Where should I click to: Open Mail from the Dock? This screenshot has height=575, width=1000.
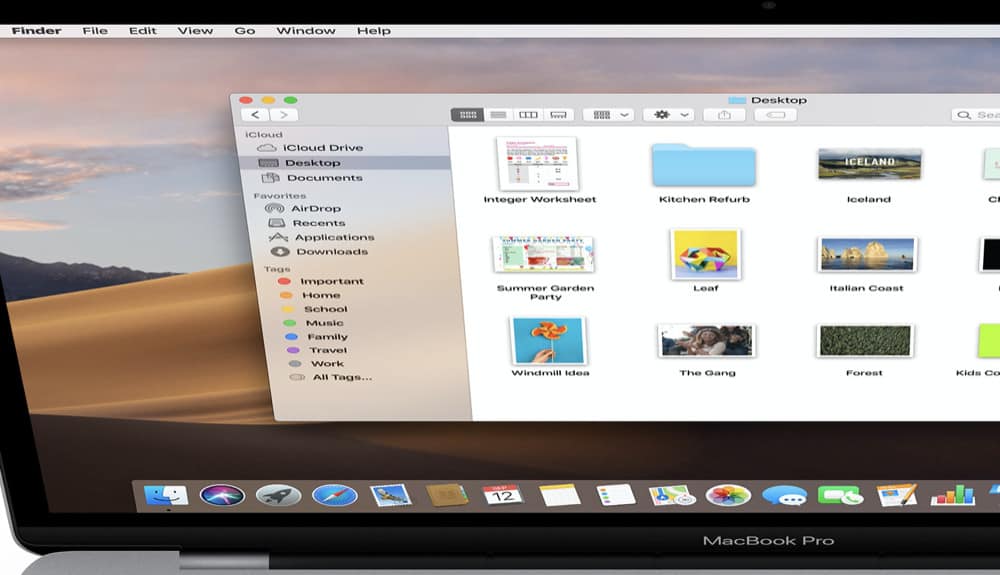(390, 495)
